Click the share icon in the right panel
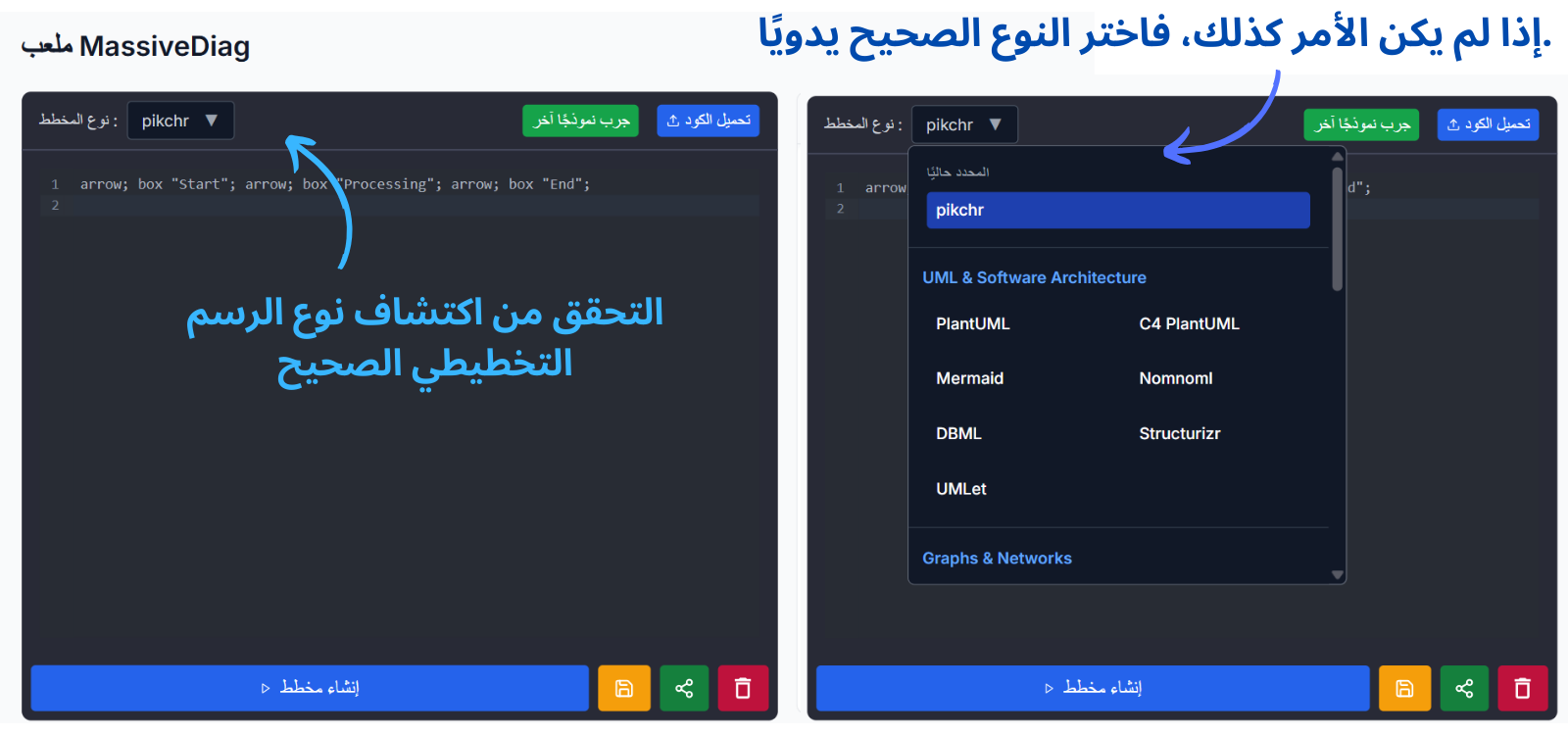 pyautogui.click(x=1464, y=688)
